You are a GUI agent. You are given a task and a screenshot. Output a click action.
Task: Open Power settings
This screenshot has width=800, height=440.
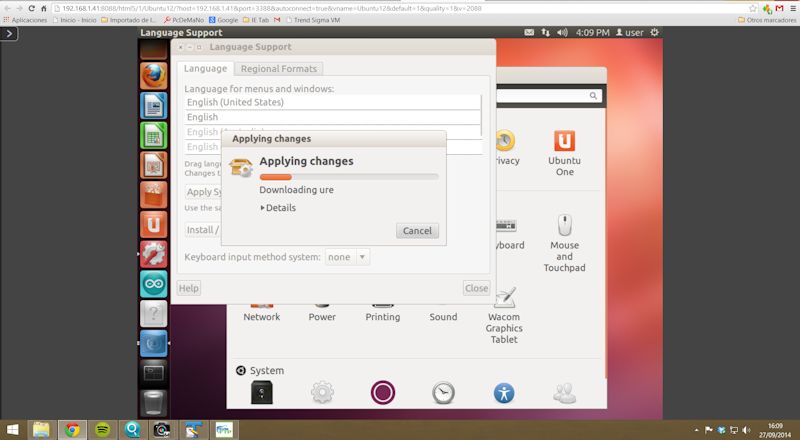point(322,311)
